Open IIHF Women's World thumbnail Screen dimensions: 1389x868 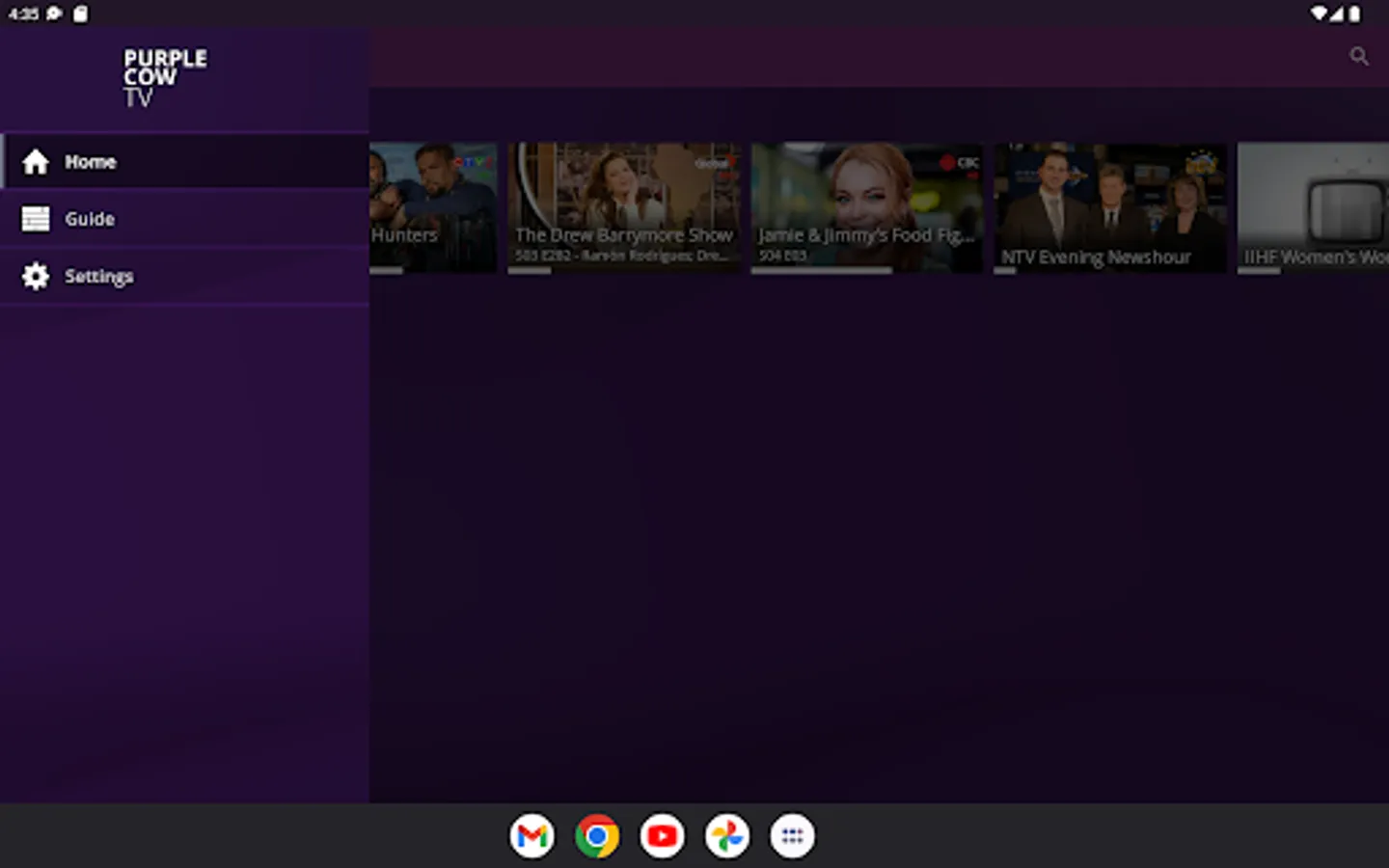[1313, 206]
